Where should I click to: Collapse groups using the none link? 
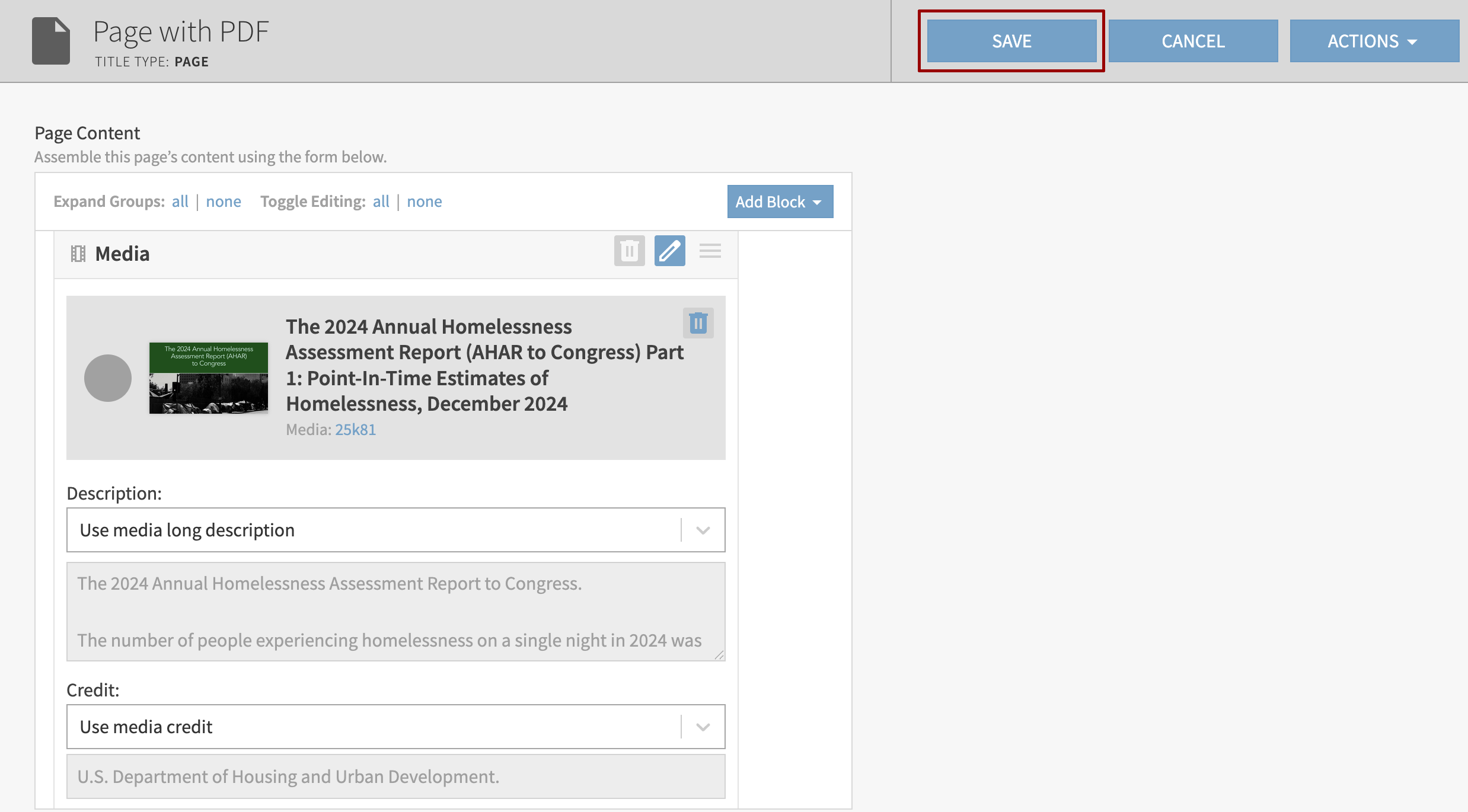(x=224, y=202)
